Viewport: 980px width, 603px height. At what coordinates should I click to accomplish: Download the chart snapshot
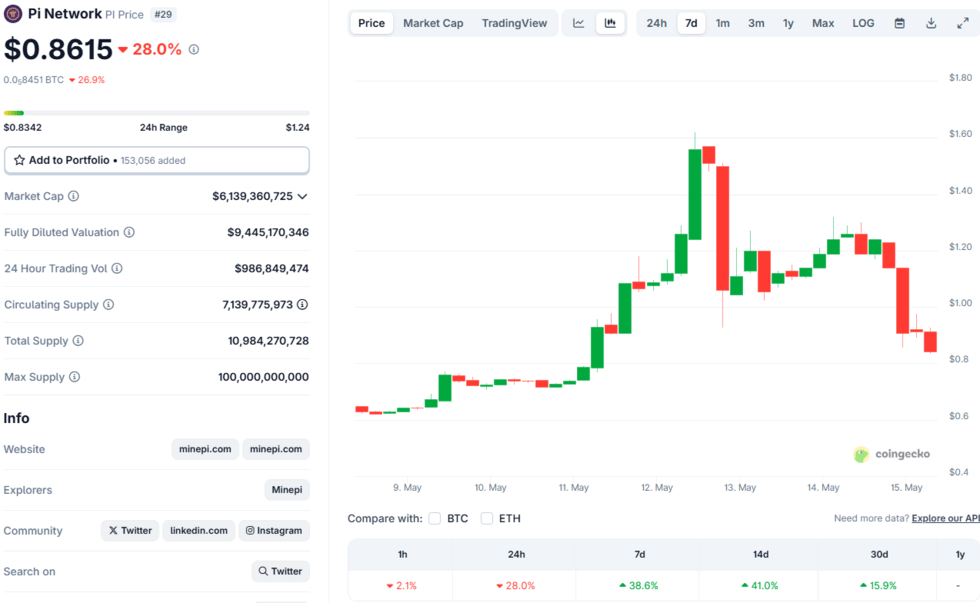coord(933,22)
